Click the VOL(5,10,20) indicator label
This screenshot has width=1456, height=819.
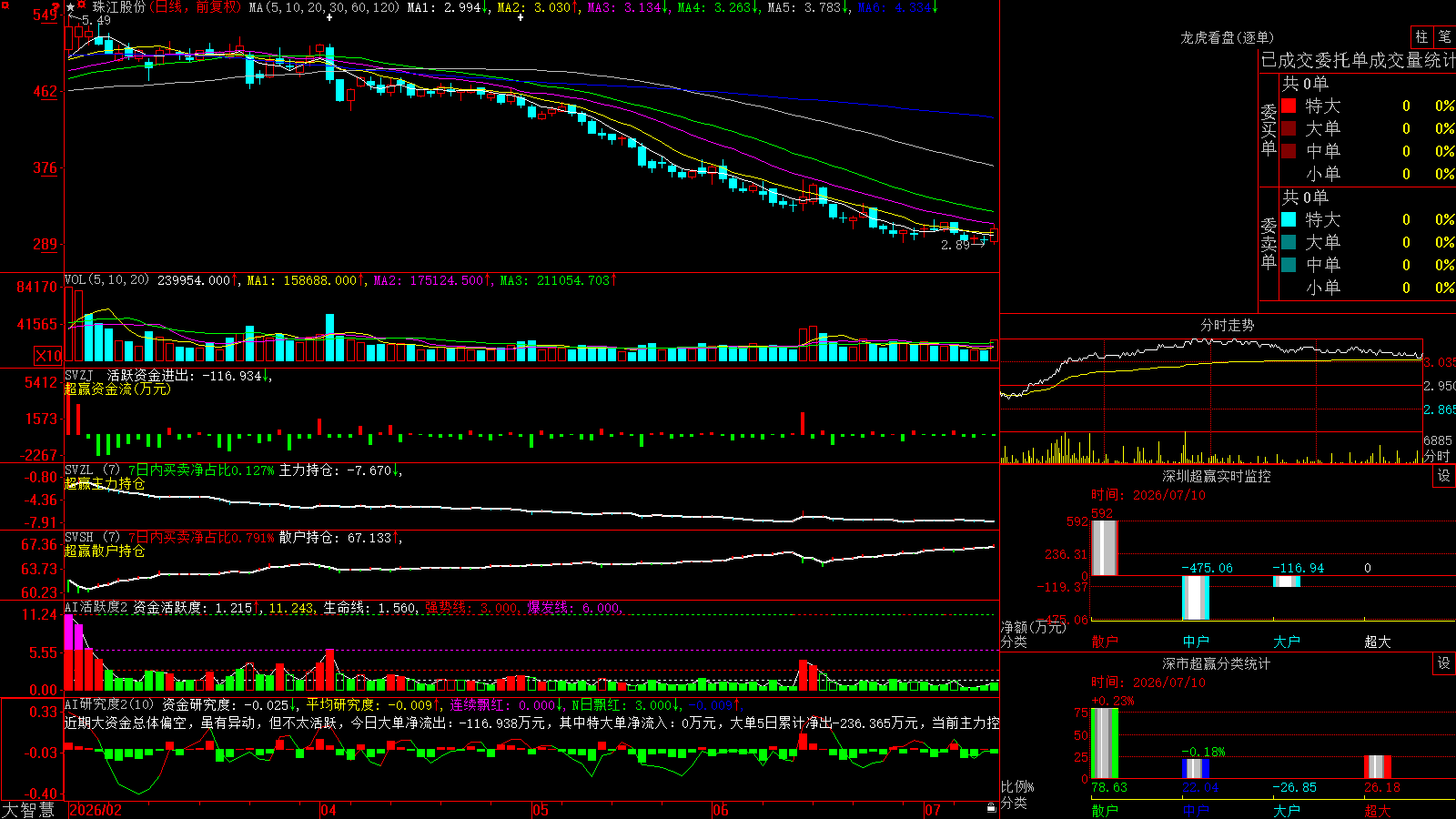pyautogui.click(x=106, y=279)
